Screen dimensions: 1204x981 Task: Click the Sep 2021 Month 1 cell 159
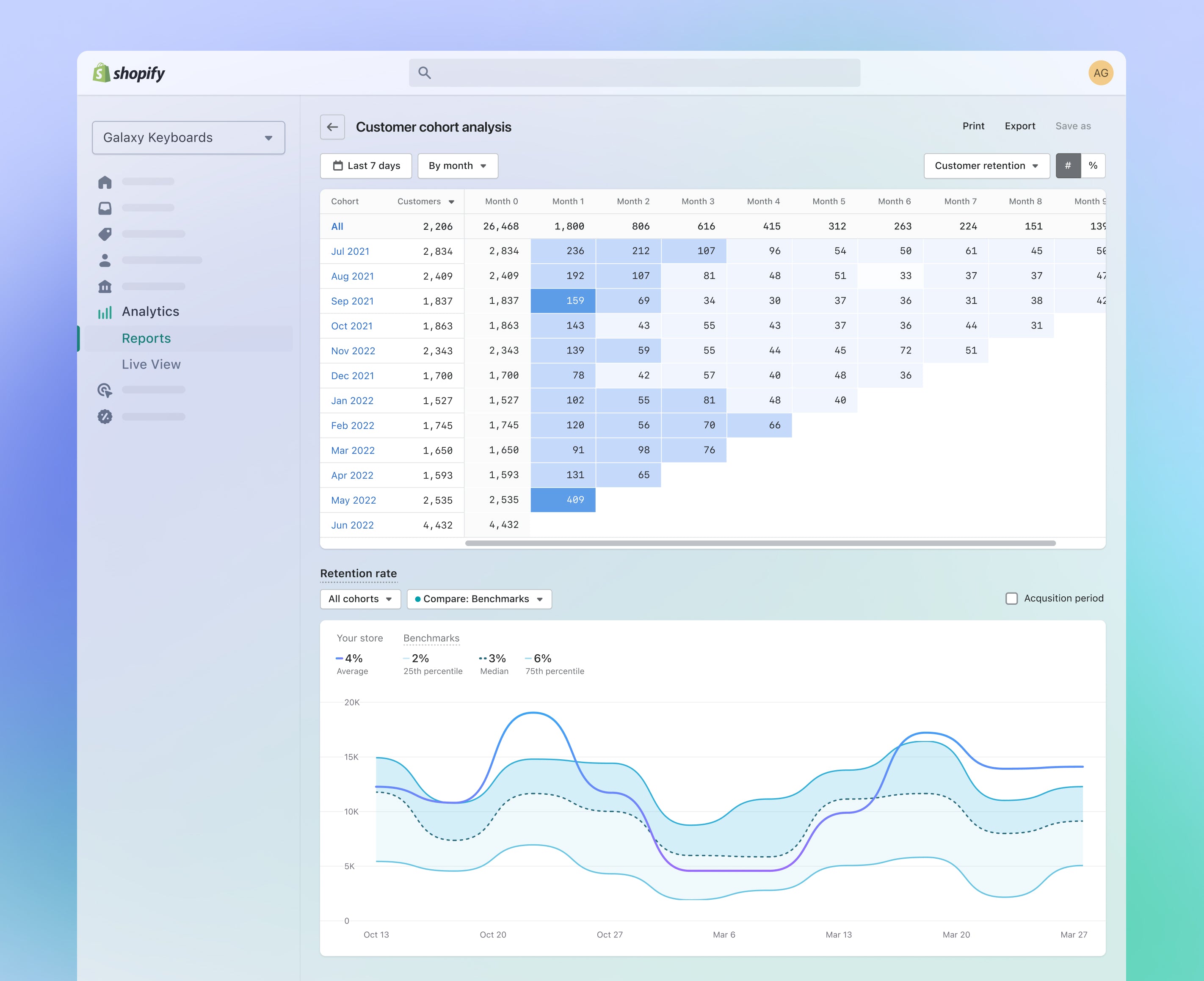point(563,300)
